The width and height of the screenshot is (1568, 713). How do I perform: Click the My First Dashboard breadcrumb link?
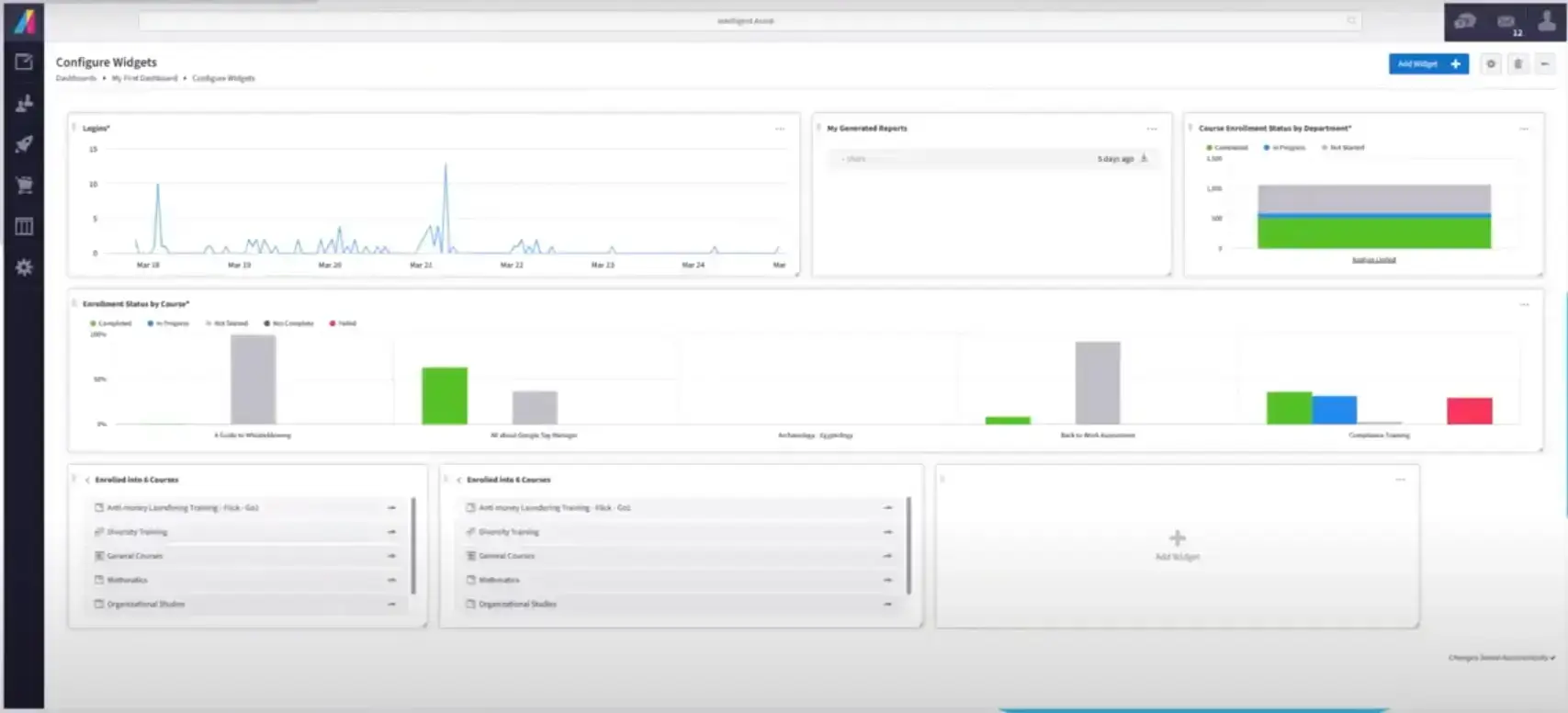[144, 78]
